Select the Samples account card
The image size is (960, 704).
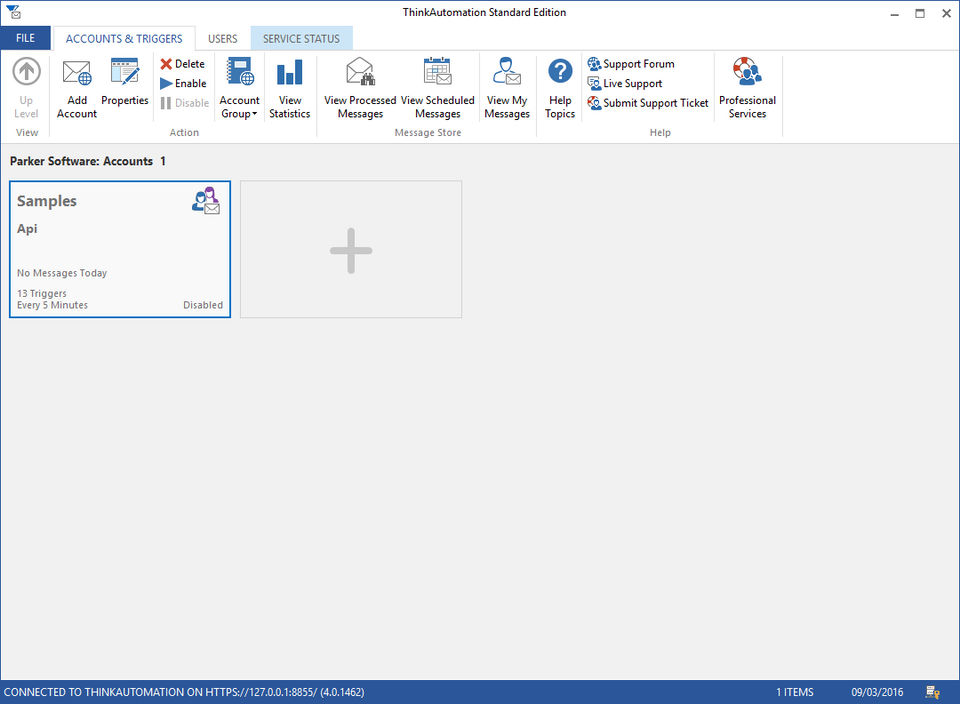pos(120,249)
